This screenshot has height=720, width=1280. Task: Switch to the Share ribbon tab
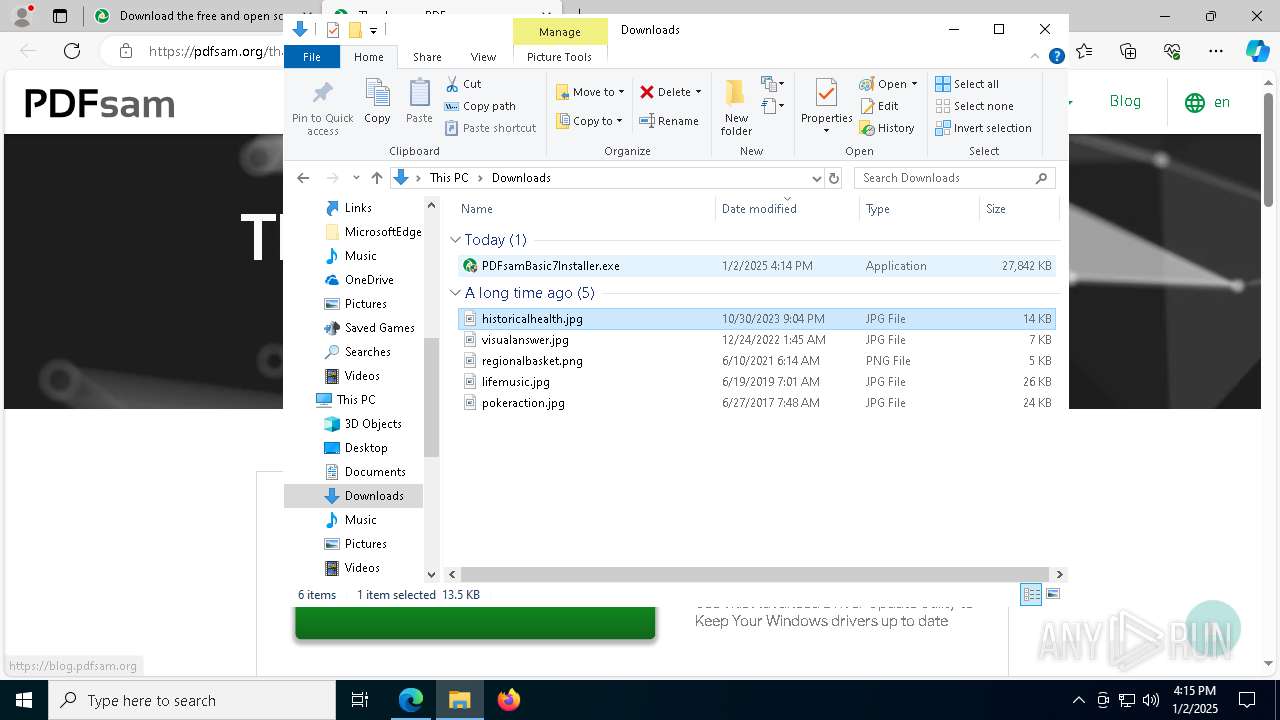pyautogui.click(x=427, y=57)
